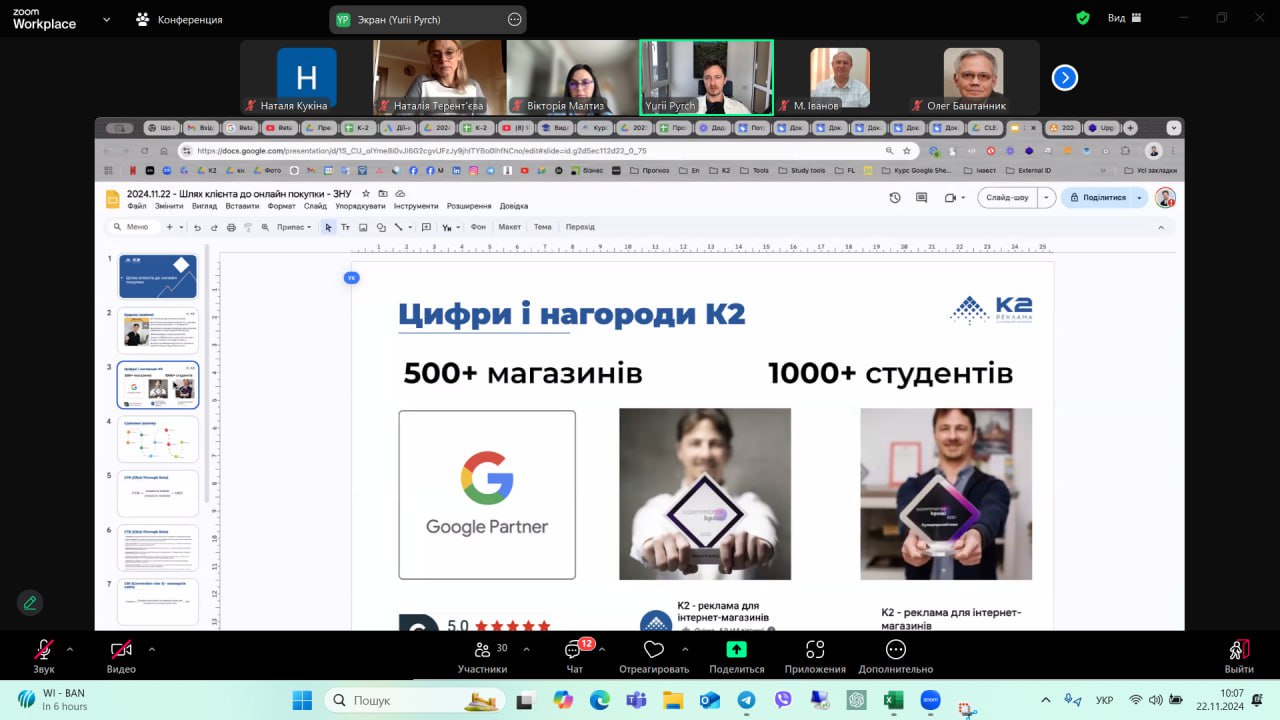
Task: Unmute the microphone
Action: tap(44, 651)
